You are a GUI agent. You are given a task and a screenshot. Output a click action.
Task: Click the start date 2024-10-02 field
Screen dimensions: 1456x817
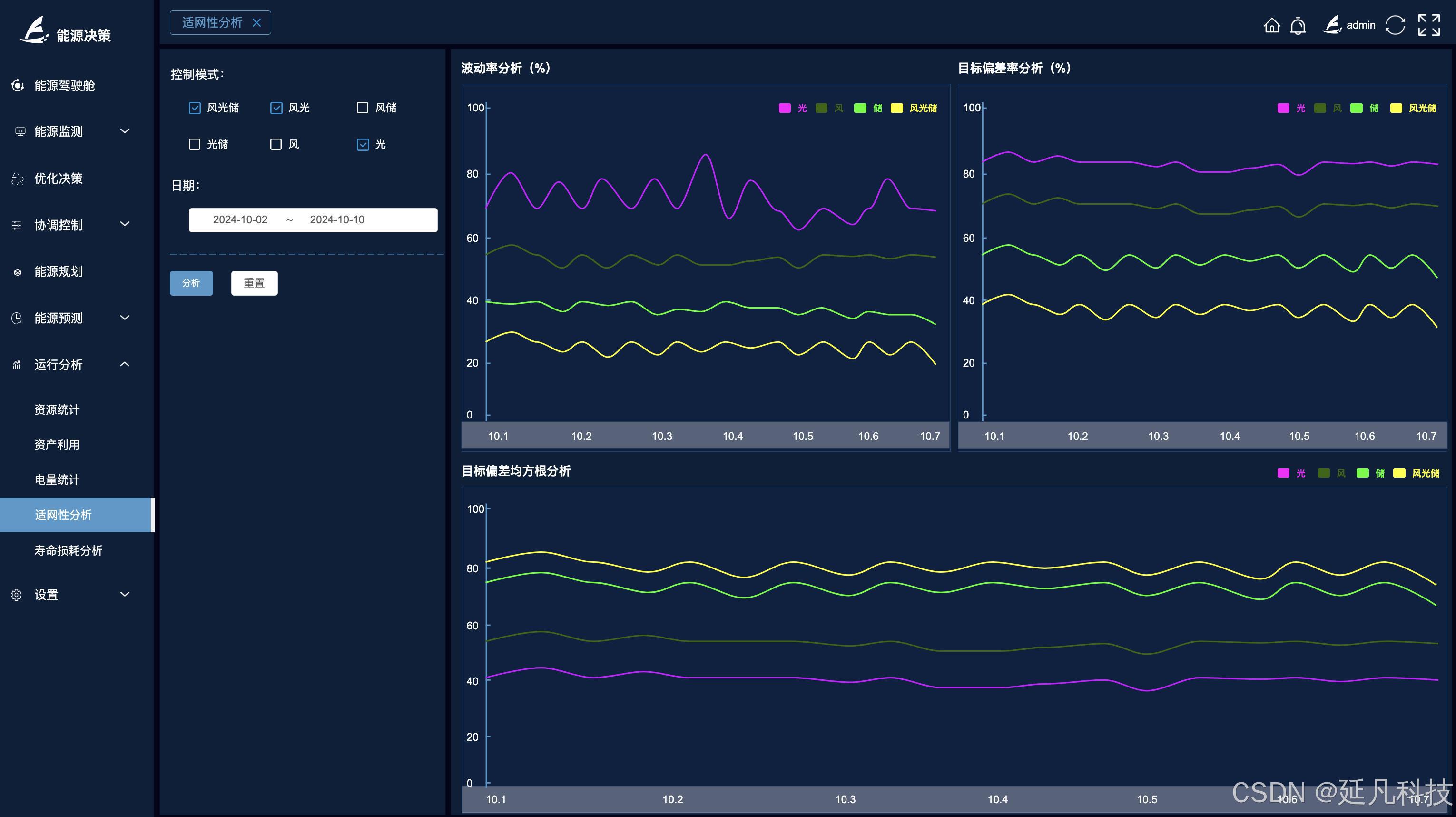tap(240, 220)
